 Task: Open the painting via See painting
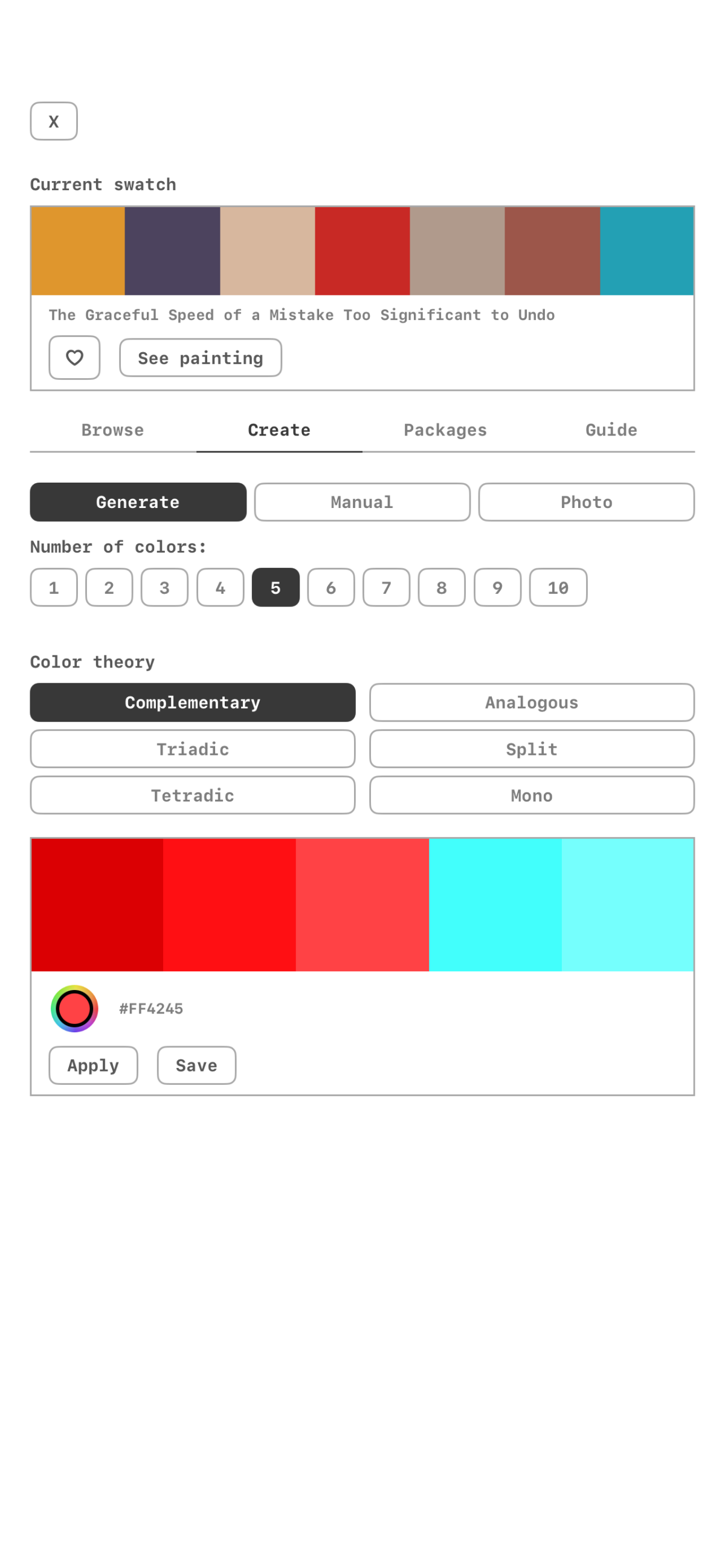pyautogui.click(x=200, y=358)
